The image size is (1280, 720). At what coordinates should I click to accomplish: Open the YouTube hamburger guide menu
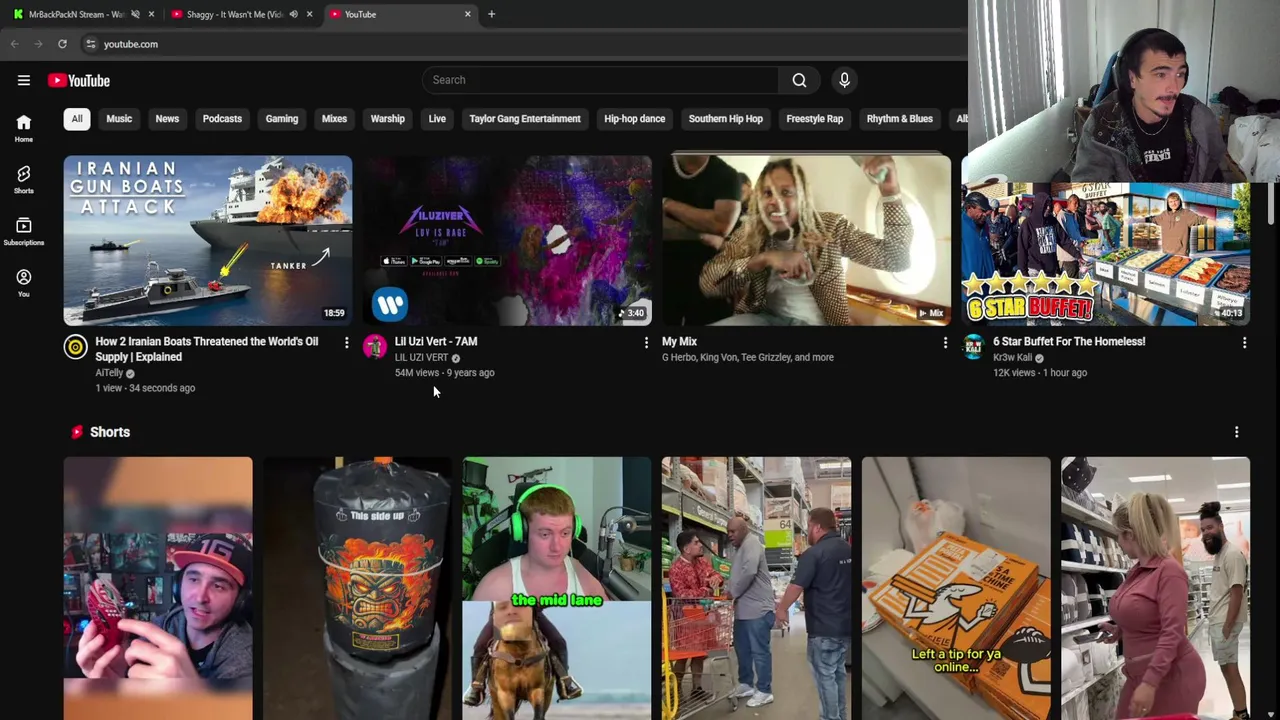click(x=24, y=80)
